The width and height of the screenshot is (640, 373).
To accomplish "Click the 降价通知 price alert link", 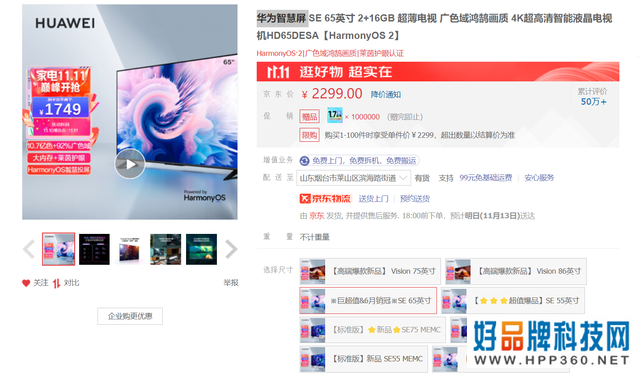I will coord(386,95).
